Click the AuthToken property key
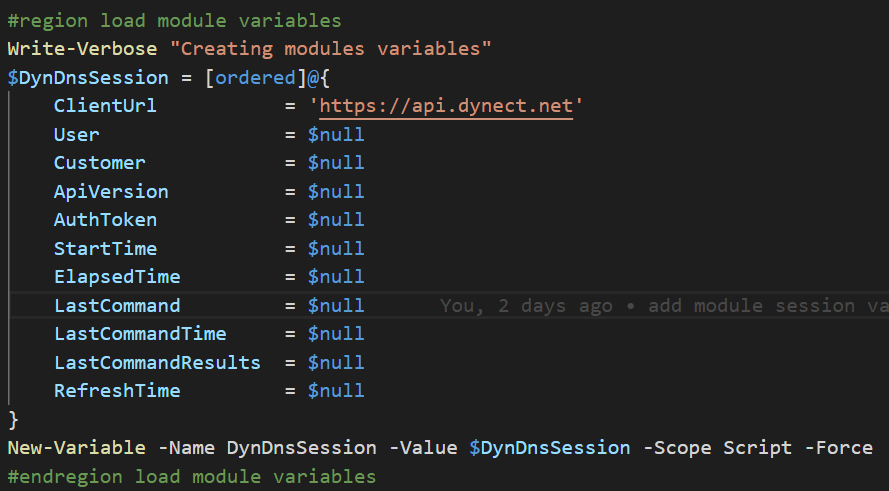This screenshot has width=889, height=491. pos(105,220)
